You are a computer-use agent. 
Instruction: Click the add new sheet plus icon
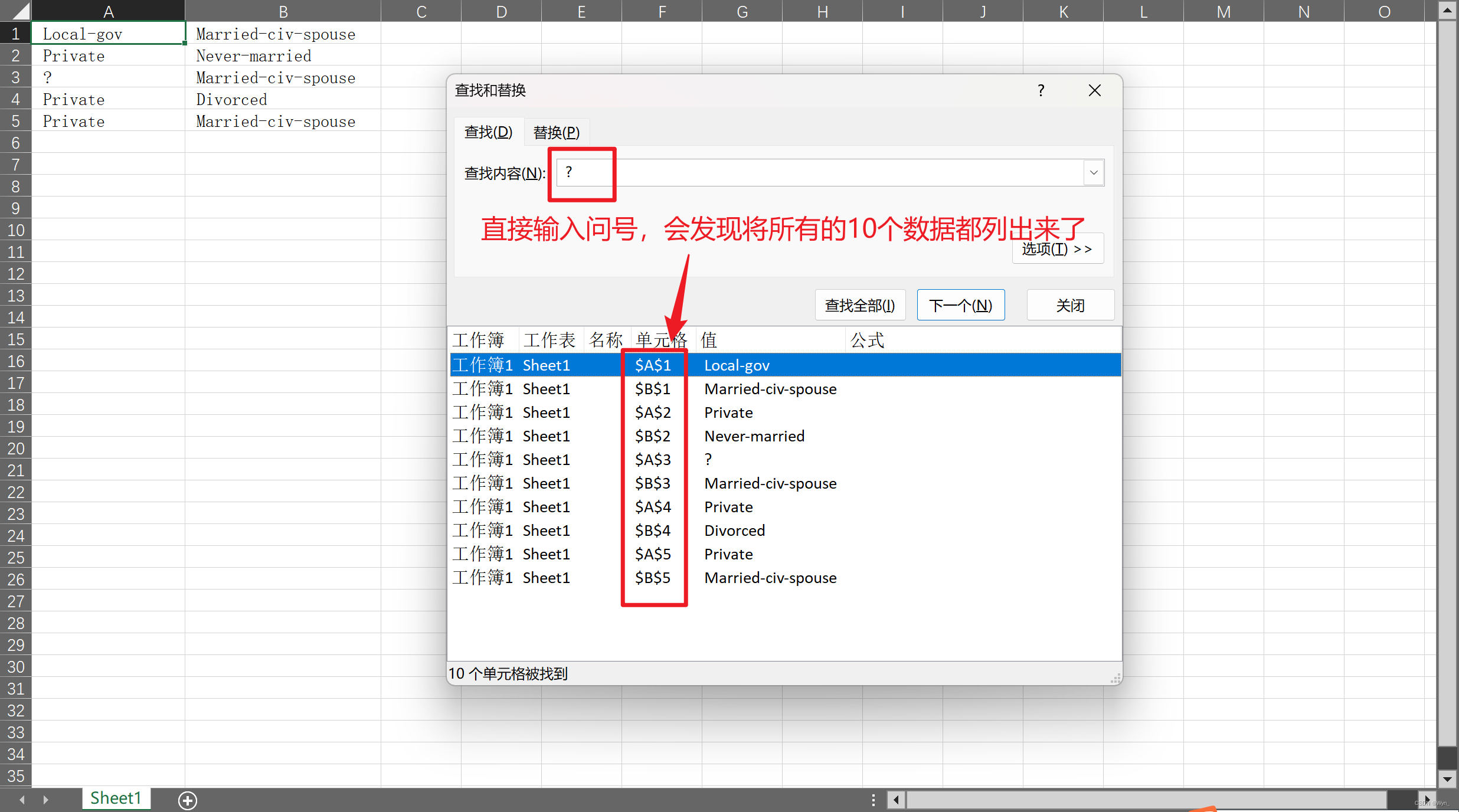(188, 800)
